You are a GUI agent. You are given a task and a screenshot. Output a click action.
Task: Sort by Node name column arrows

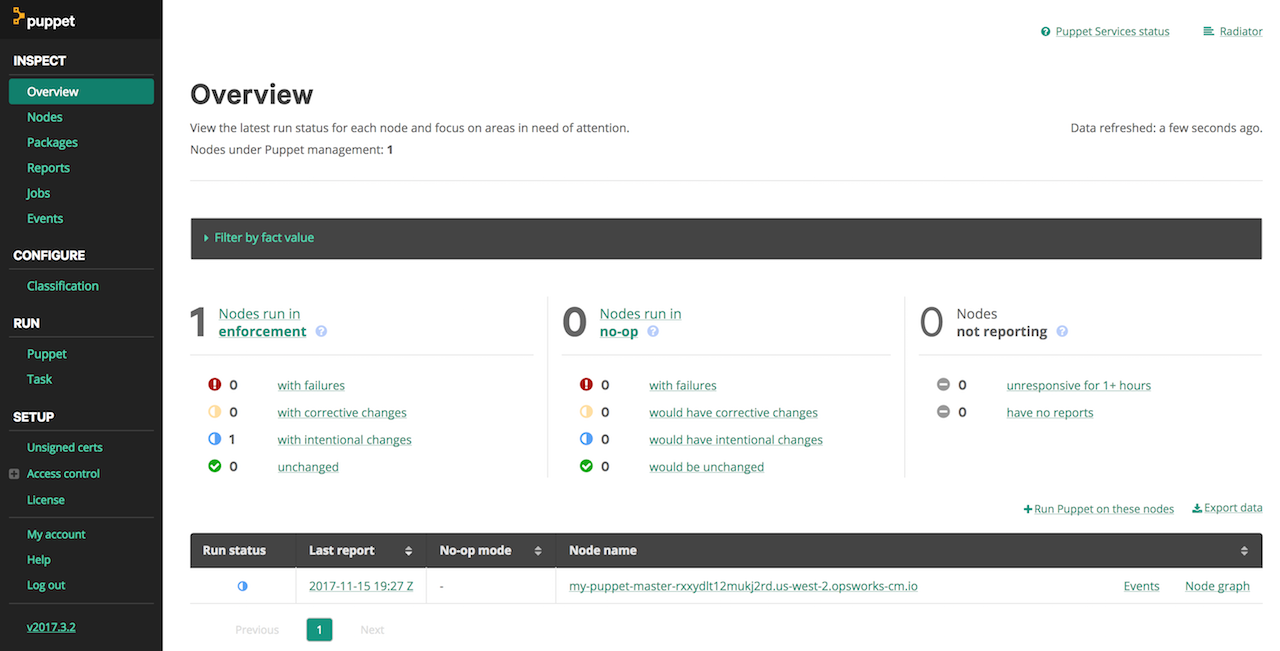(x=1244, y=551)
